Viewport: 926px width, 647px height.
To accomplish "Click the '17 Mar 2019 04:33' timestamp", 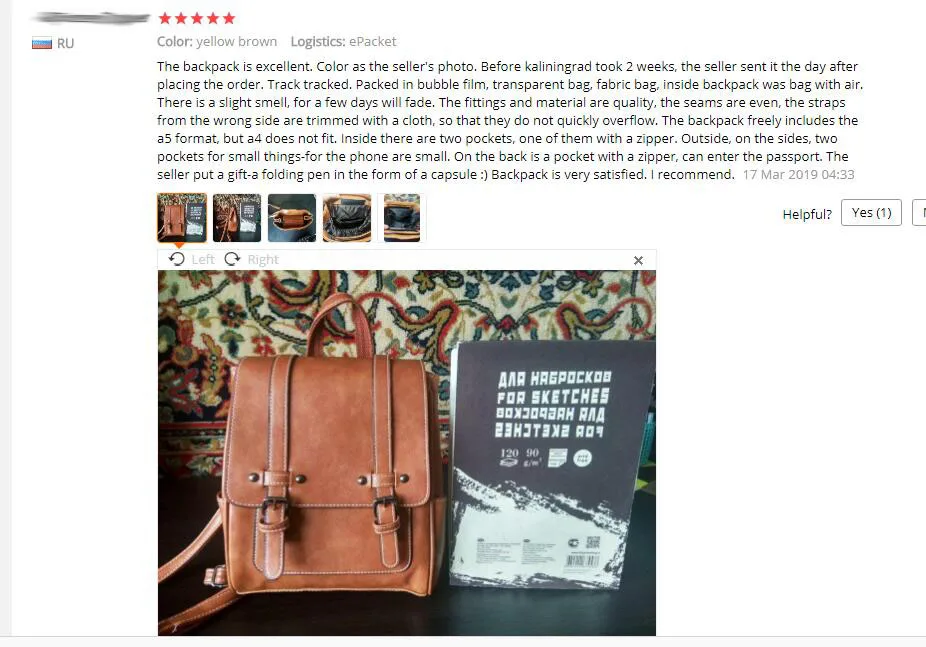I will pyautogui.click(x=798, y=175).
